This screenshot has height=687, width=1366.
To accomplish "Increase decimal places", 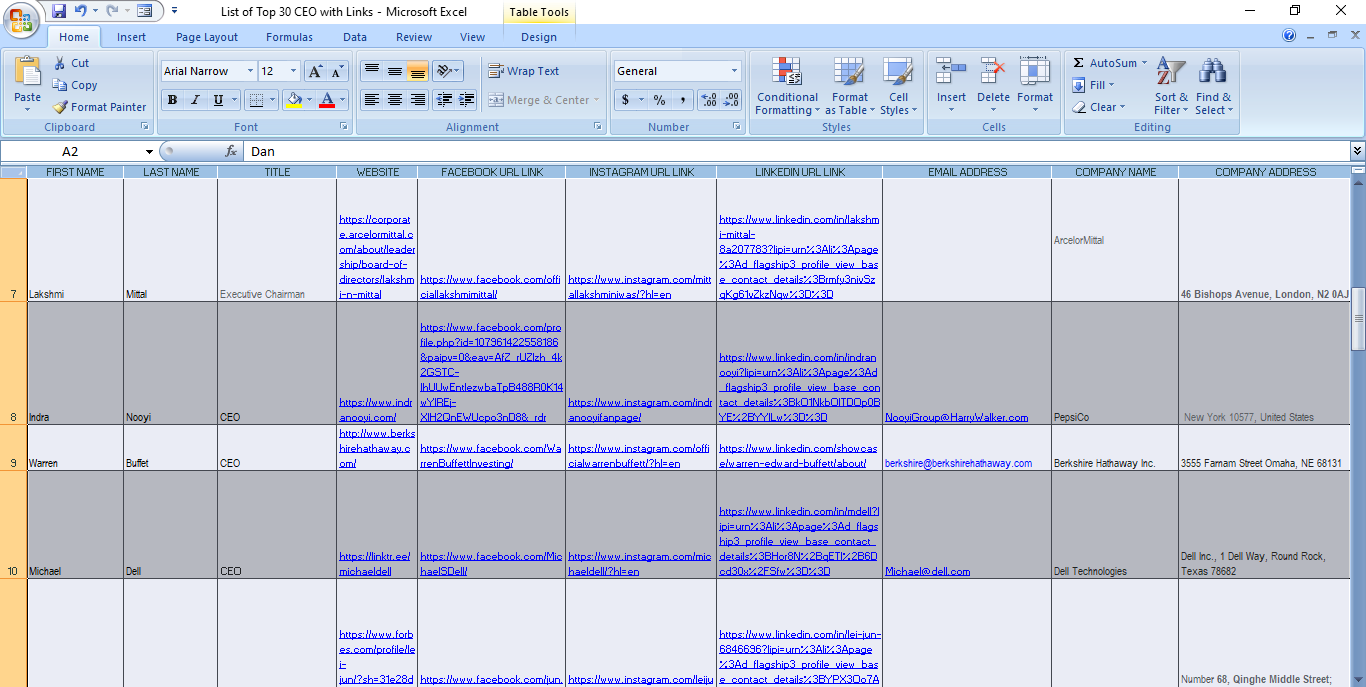I will coord(708,100).
